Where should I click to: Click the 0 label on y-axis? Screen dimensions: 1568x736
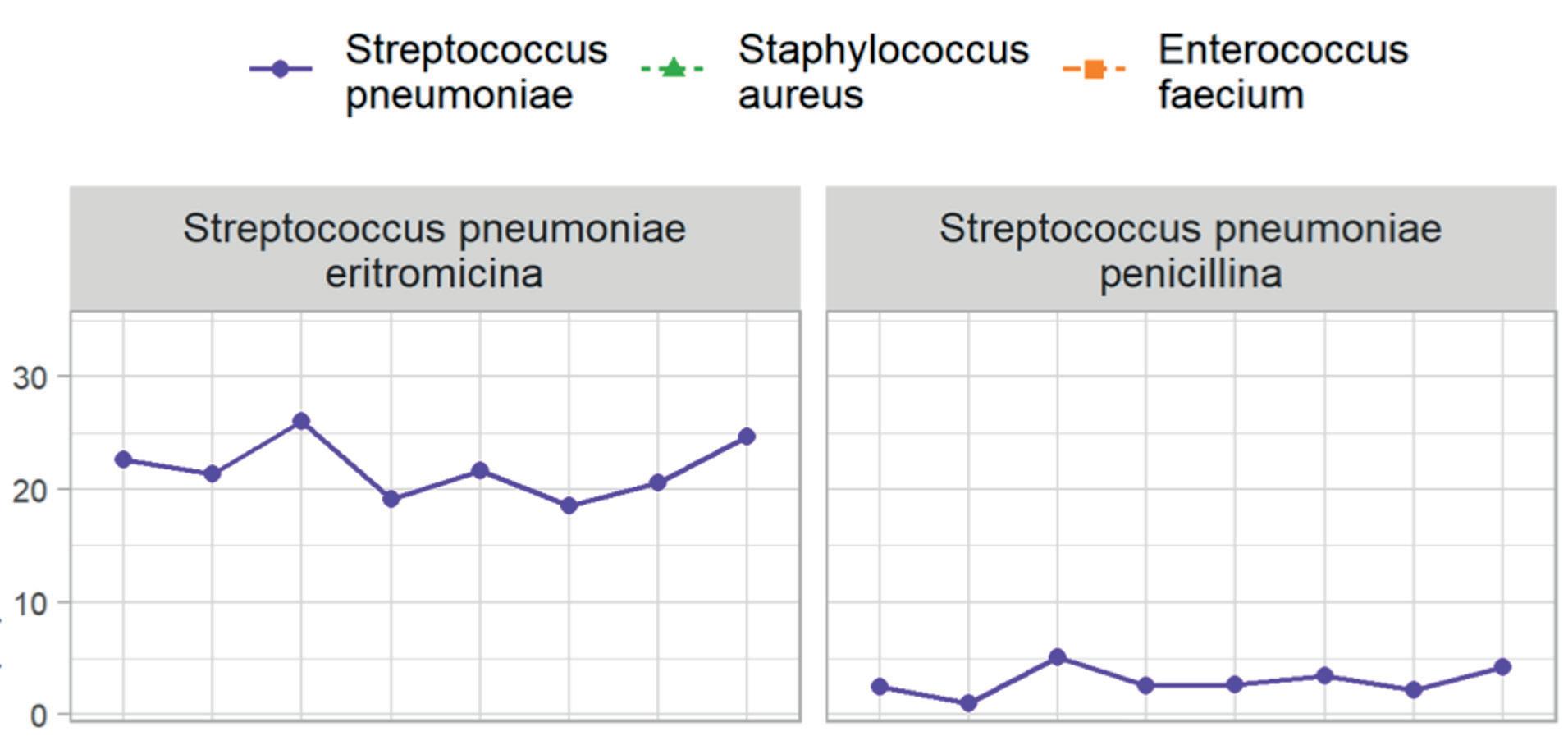[39, 716]
